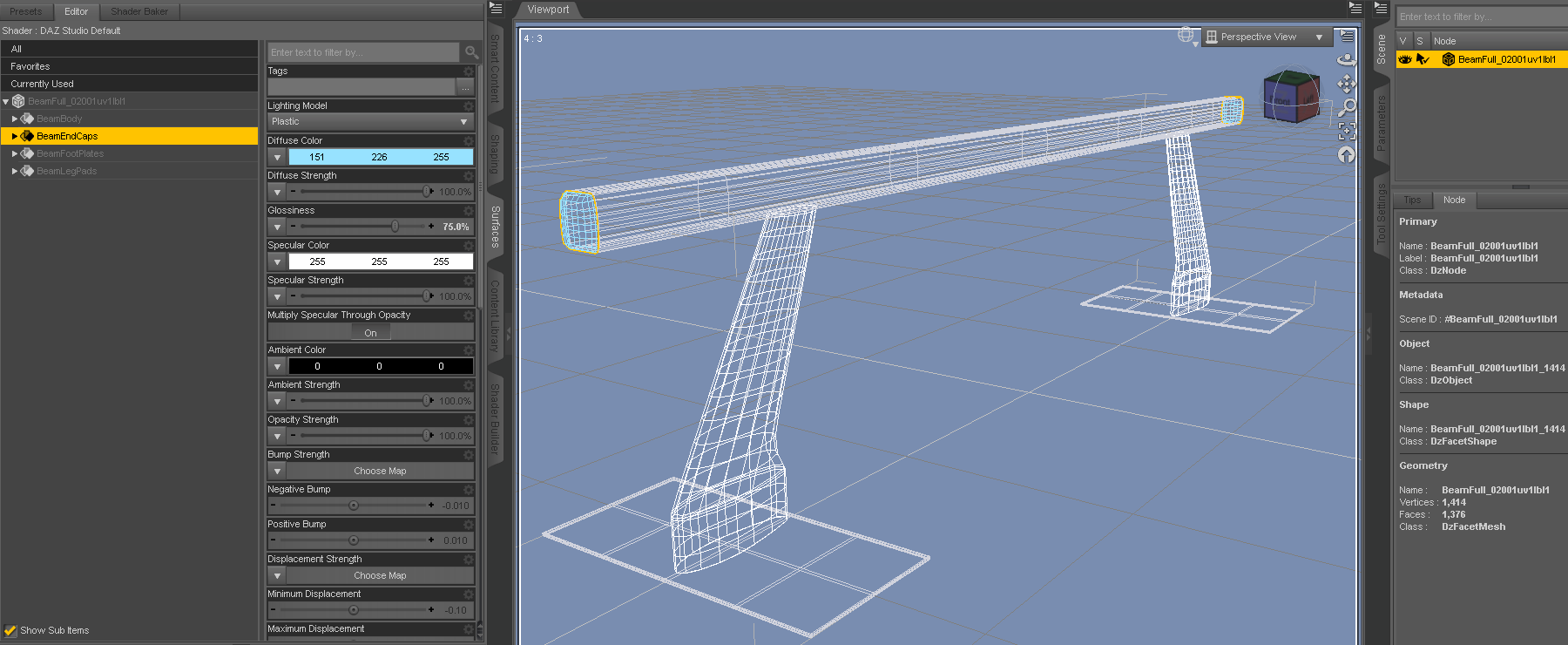Viewport: 1568px width, 645px height.
Task: Open the Content Library side tab
Action: pos(495,316)
